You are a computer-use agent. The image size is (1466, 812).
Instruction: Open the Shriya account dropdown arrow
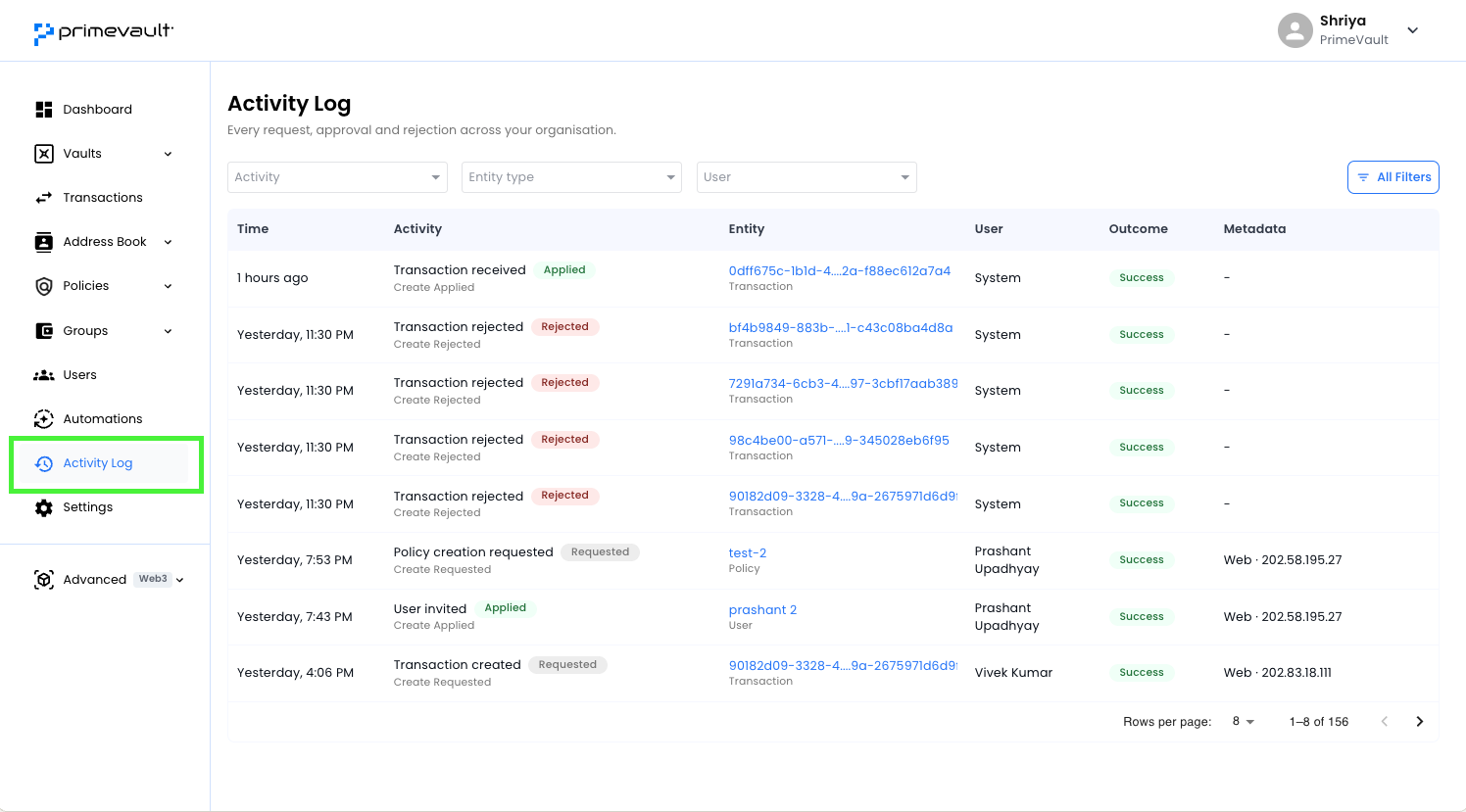tap(1413, 30)
